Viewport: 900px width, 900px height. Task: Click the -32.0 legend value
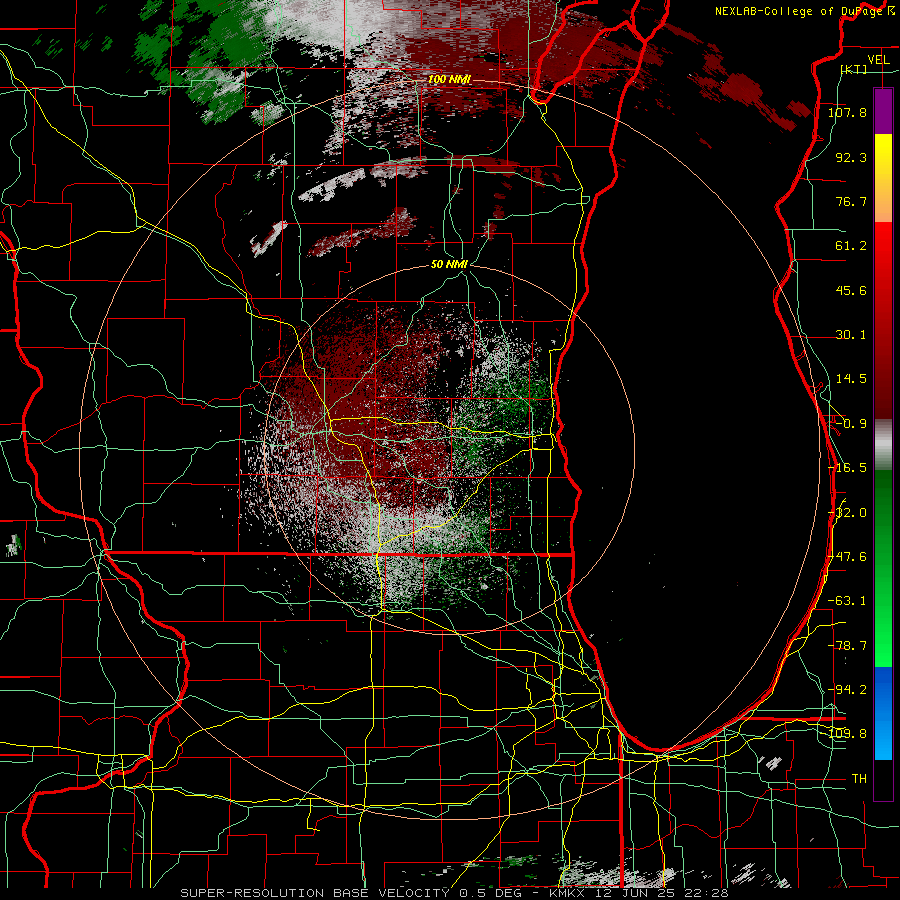tap(847, 513)
